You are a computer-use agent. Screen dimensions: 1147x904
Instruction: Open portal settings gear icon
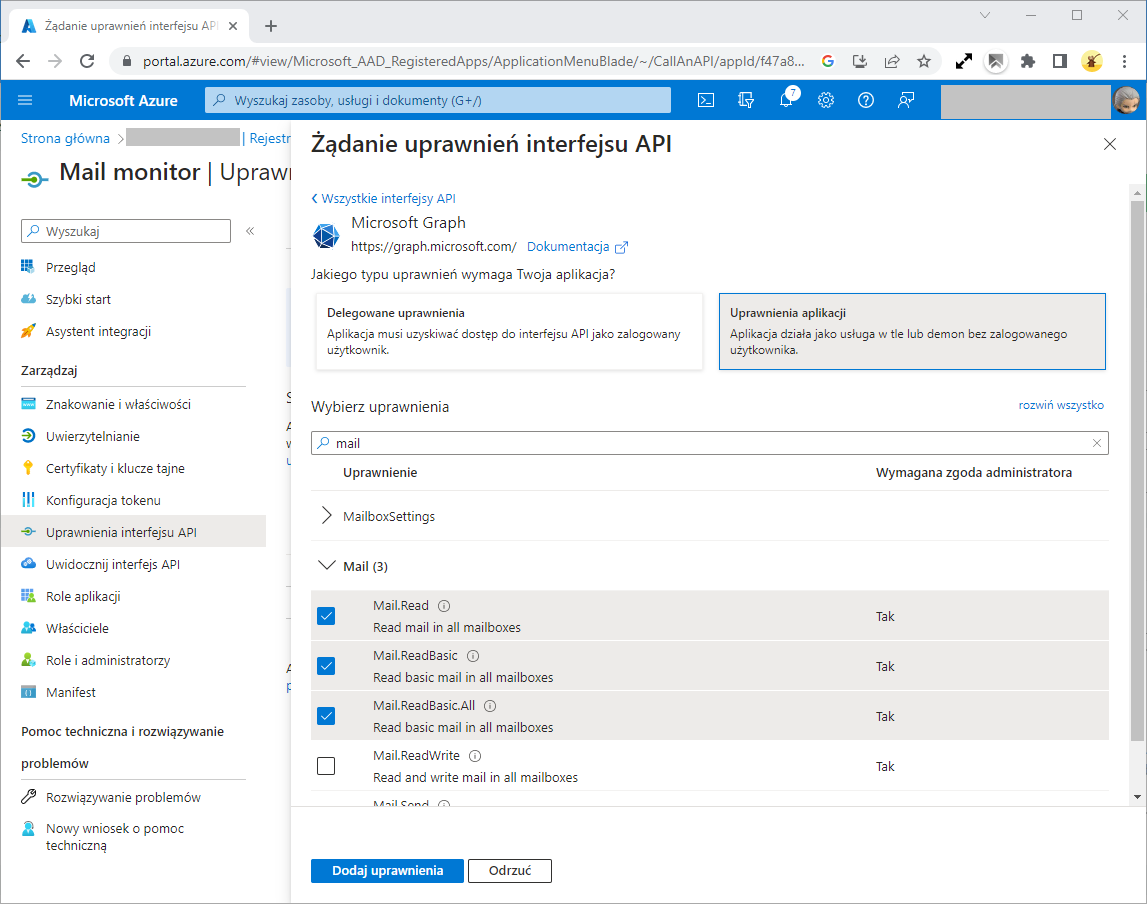pos(826,100)
